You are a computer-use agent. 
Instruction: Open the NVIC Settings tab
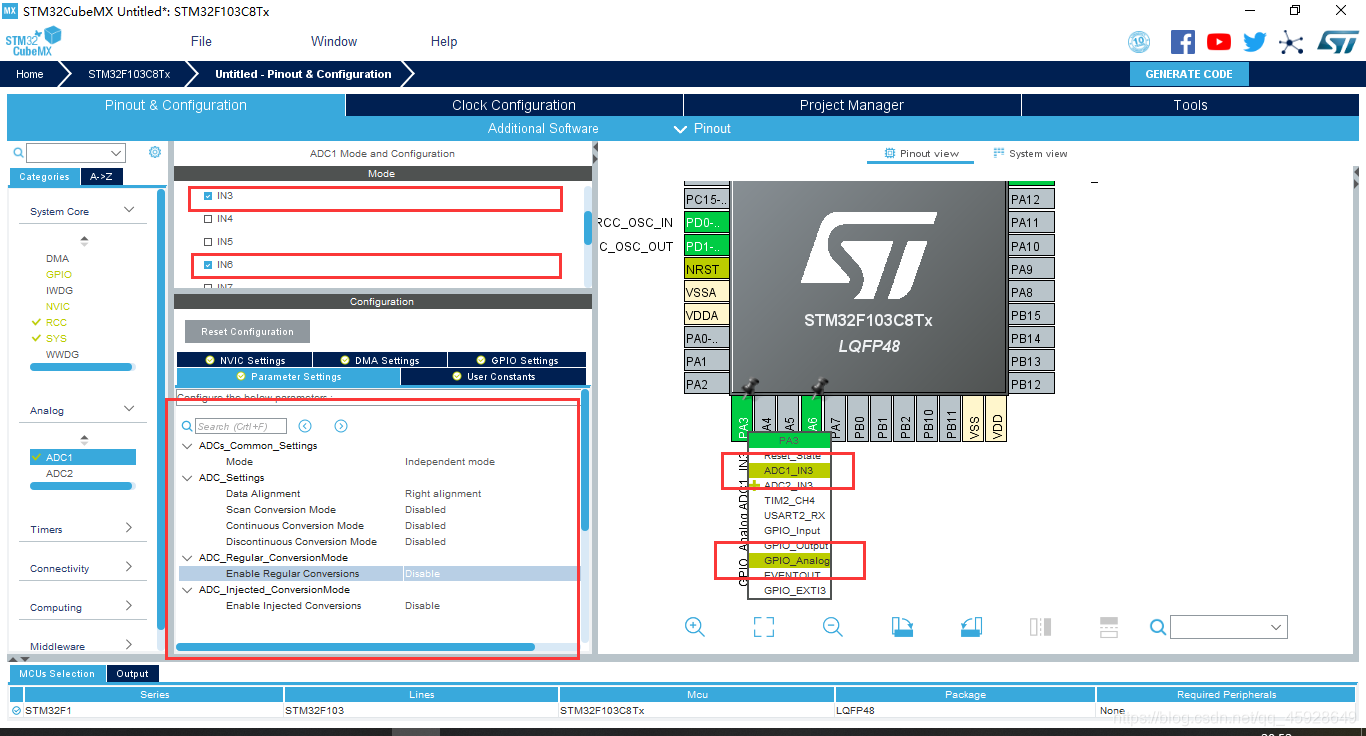245,360
